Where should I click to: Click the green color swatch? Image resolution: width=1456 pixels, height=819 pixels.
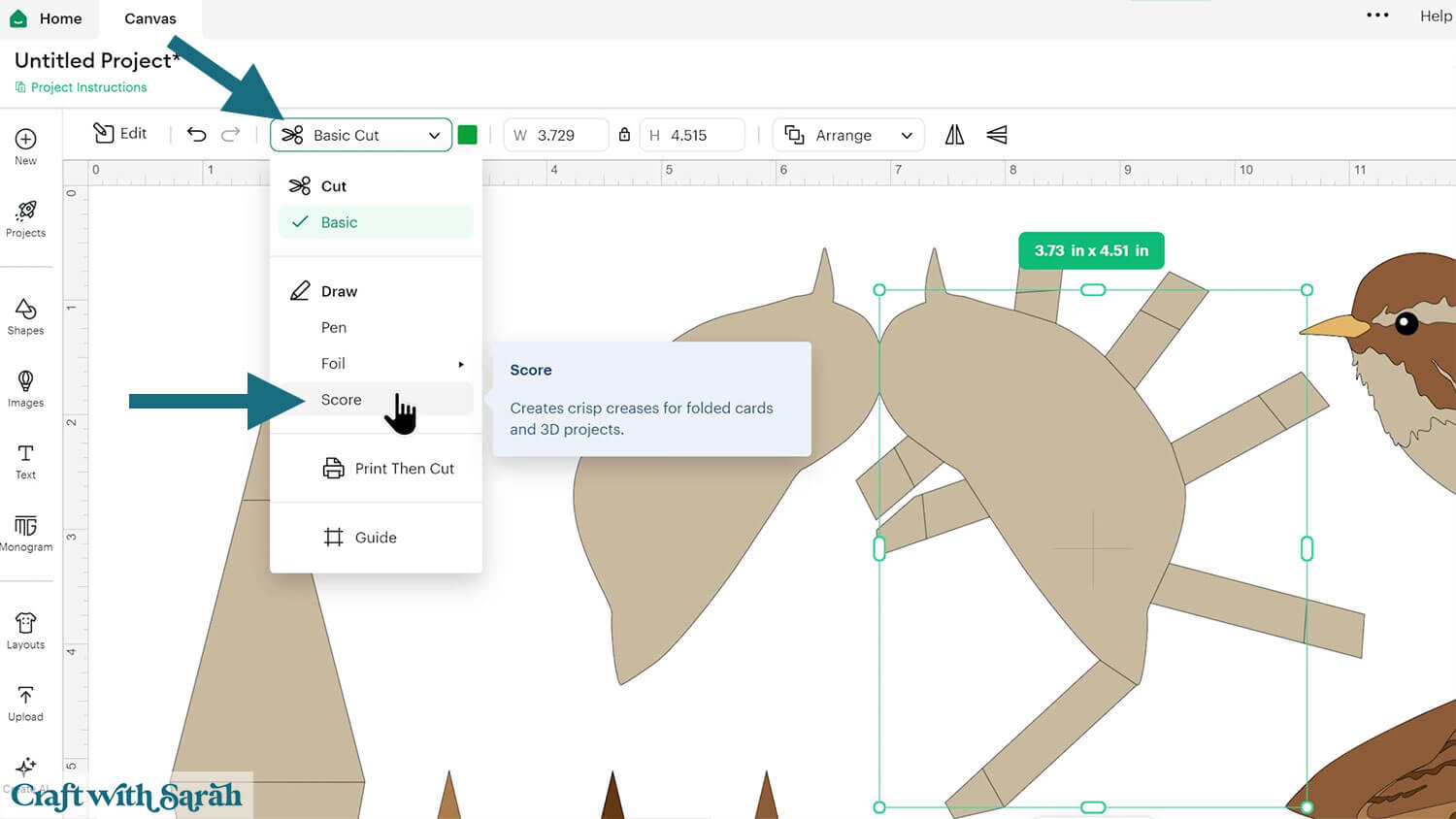coord(467,135)
